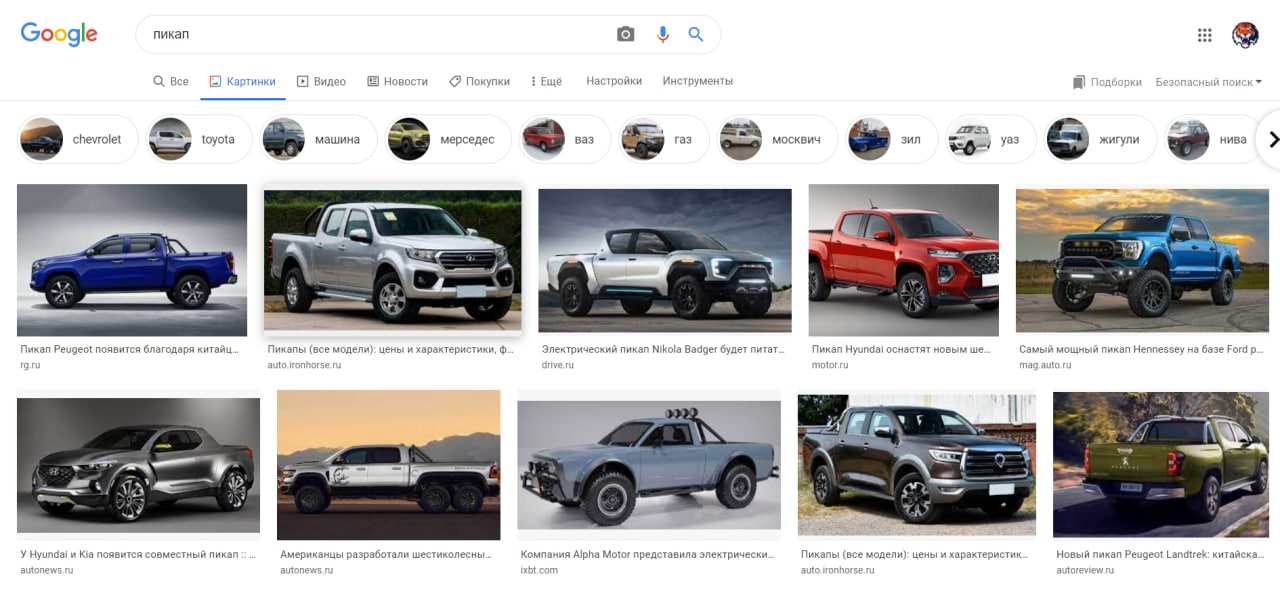Open the 'Покупки' tab
This screenshot has width=1280, height=589.
(x=479, y=81)
